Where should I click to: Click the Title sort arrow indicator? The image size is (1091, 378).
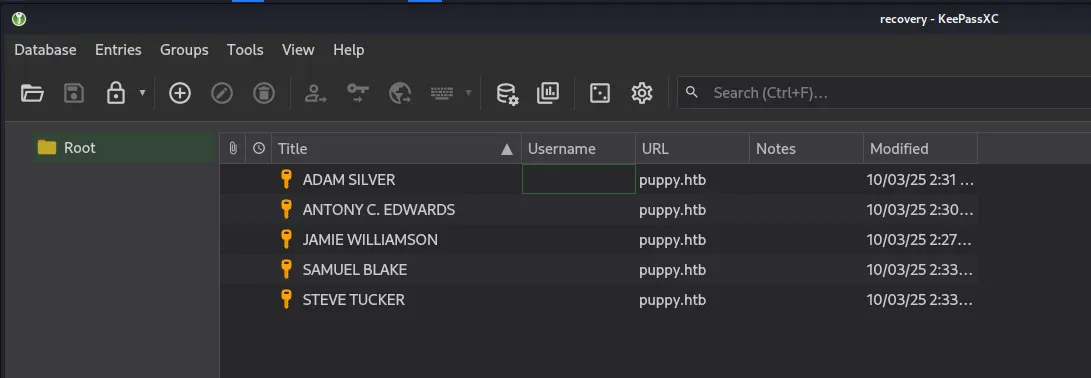pyautogui.click(x=507, y=149)
